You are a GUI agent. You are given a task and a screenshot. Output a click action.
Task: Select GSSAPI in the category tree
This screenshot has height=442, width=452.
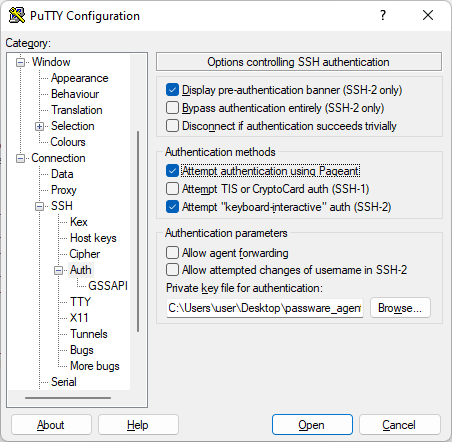tap(108, 286)
